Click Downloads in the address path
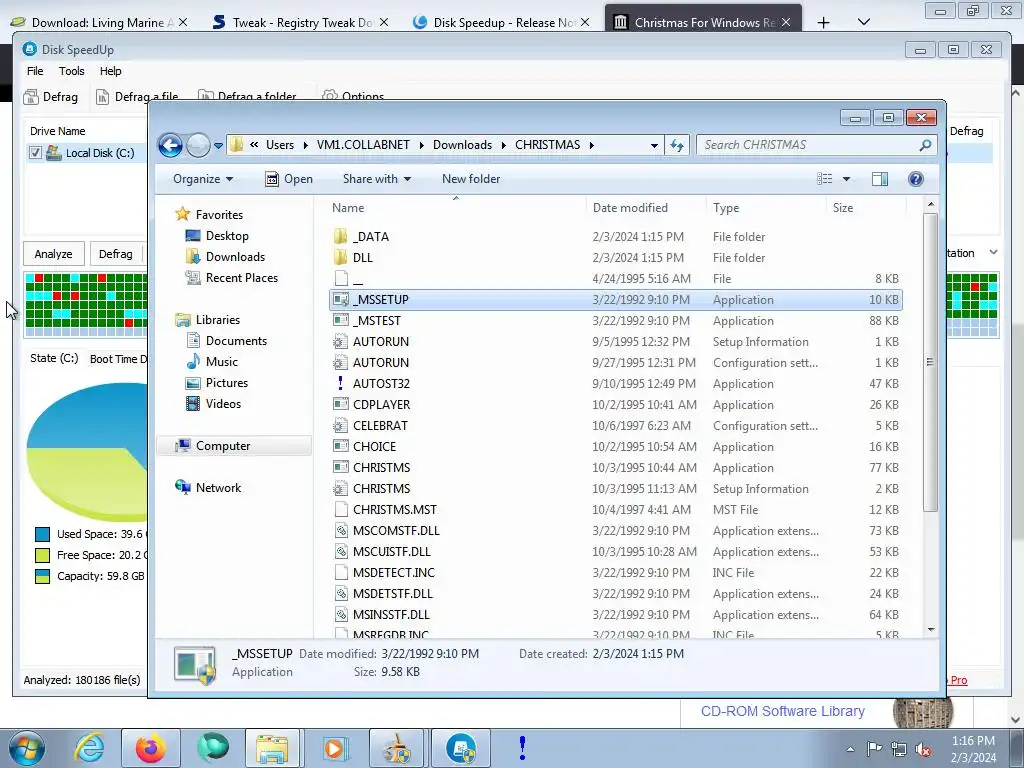The height and width of the screenshot is (768, 1024). pos(462,145)
